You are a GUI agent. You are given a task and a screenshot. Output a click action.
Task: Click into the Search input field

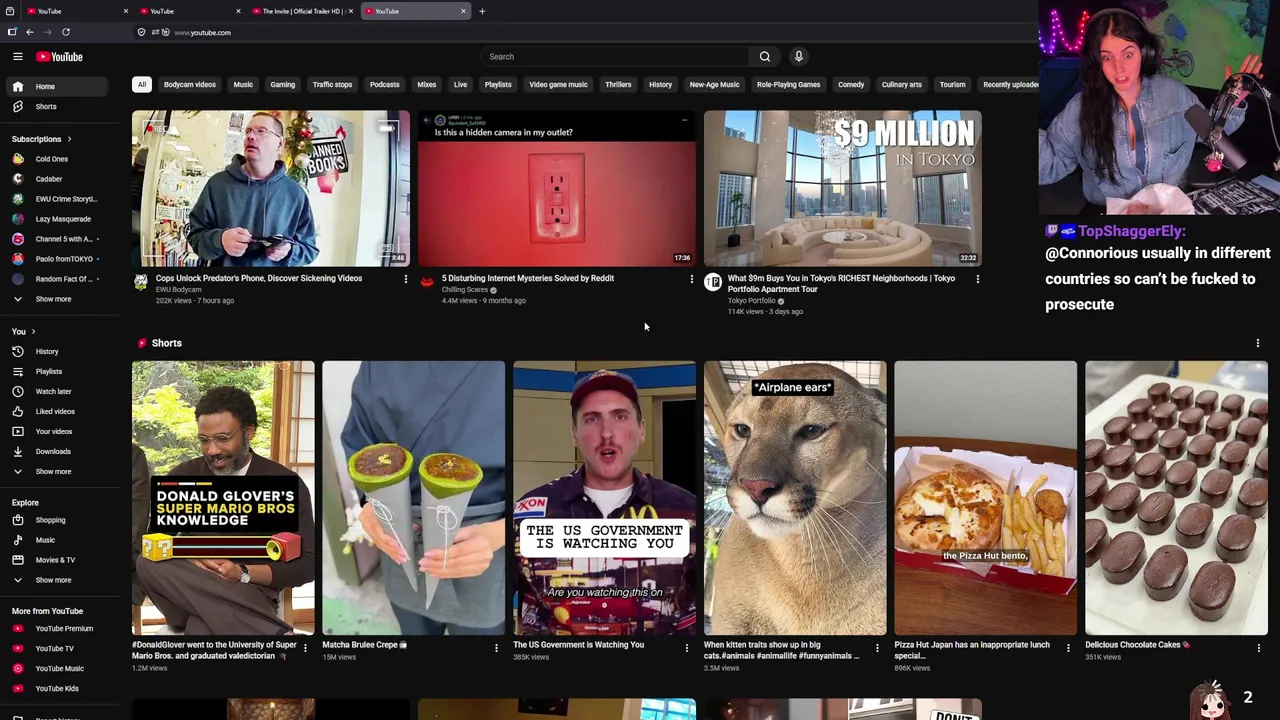point(615,57)
